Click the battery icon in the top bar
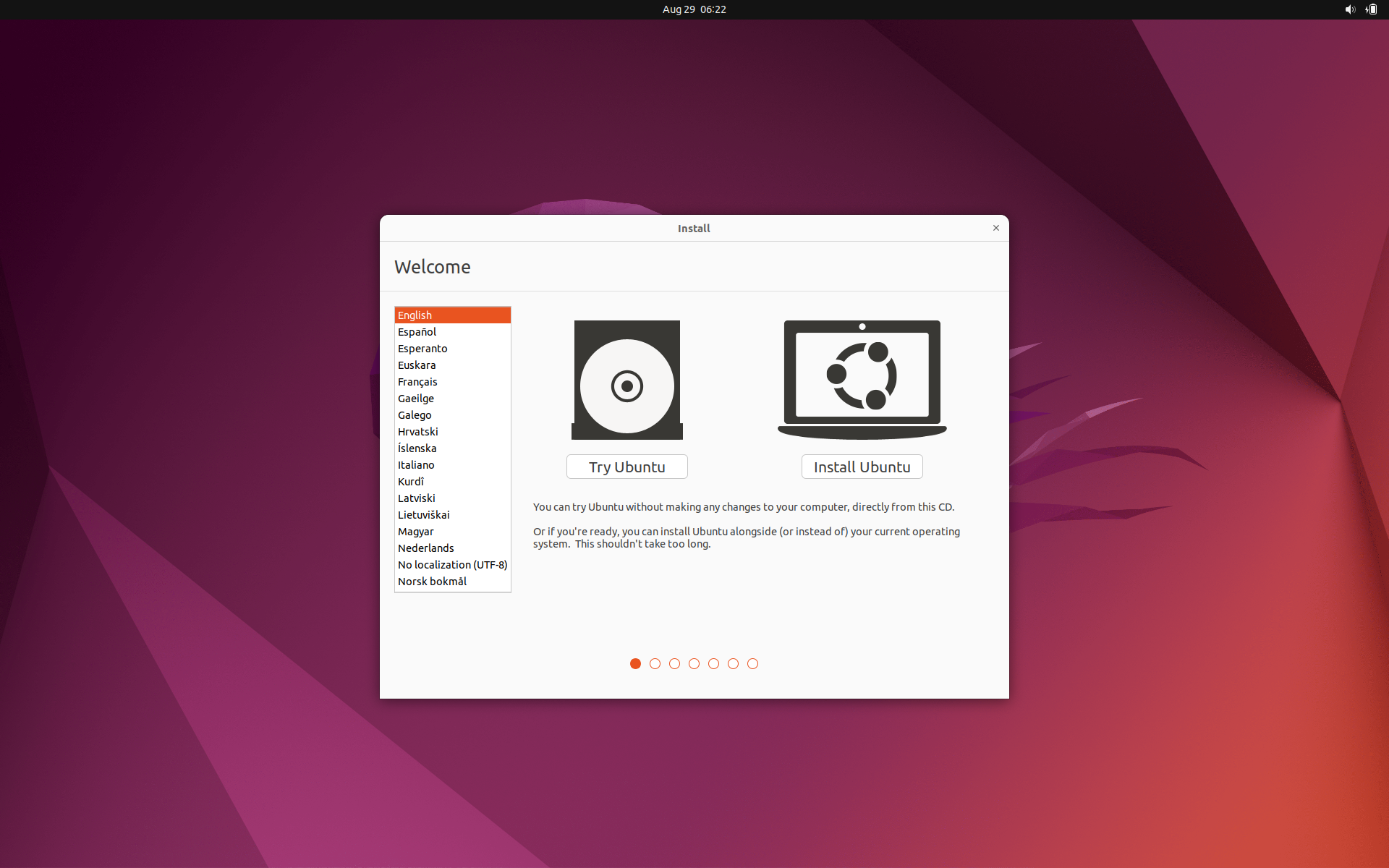Screen dimensions: 1389x868 [1371, 9]
